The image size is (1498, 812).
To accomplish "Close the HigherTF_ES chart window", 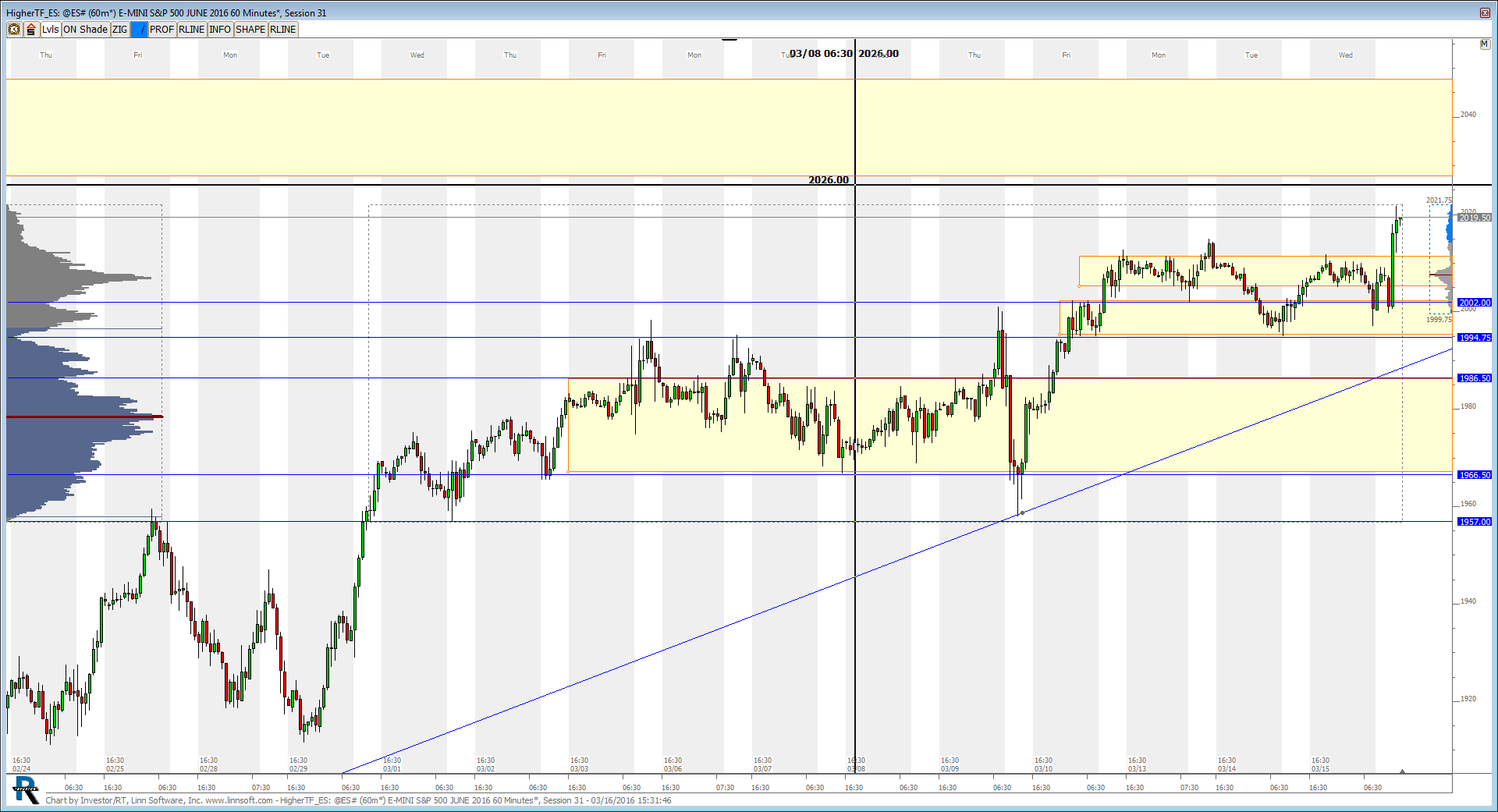I will pos(1485,12).
